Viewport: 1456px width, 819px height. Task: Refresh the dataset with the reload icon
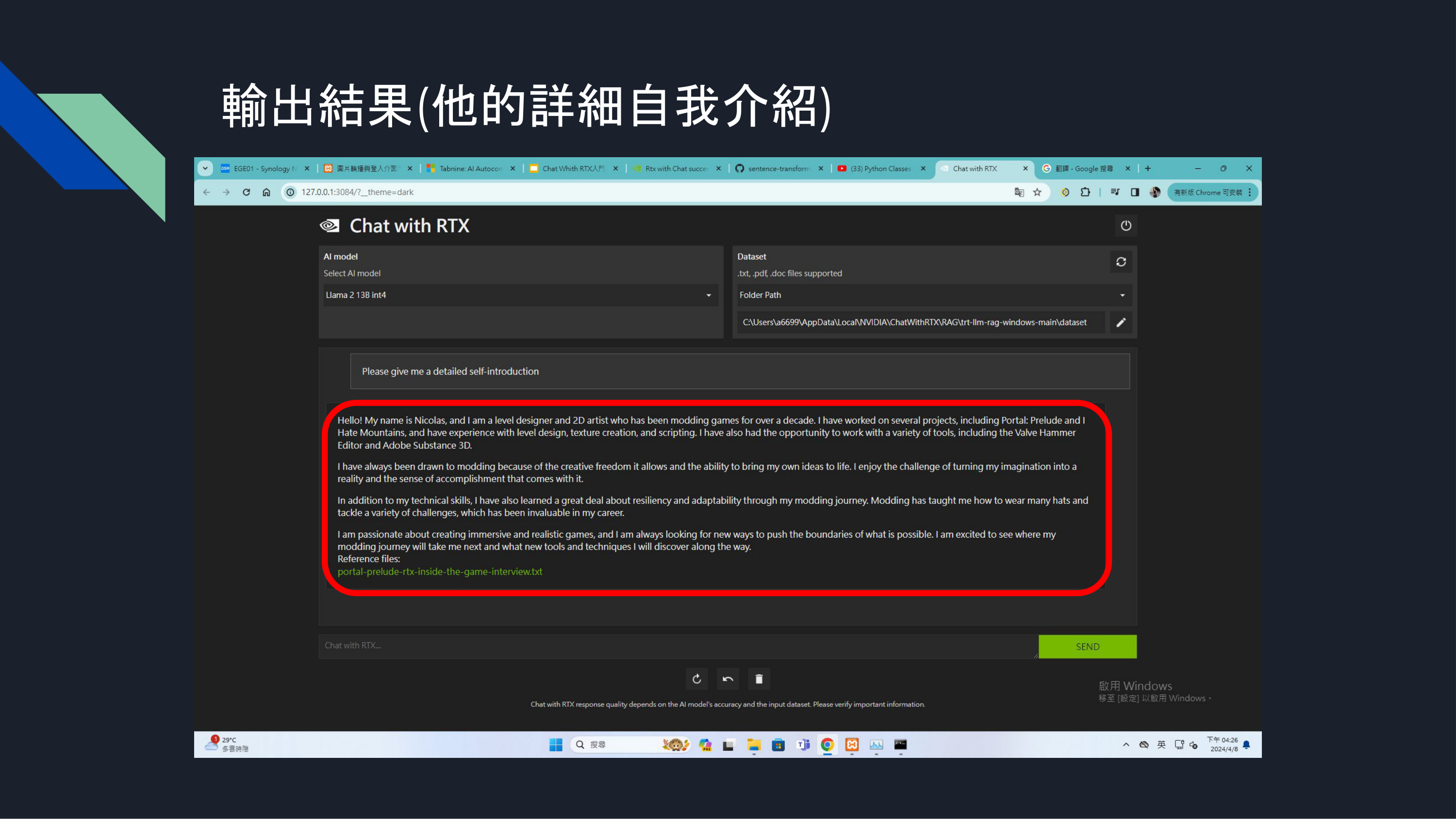pyautogui.click(x=1121, y=262)
